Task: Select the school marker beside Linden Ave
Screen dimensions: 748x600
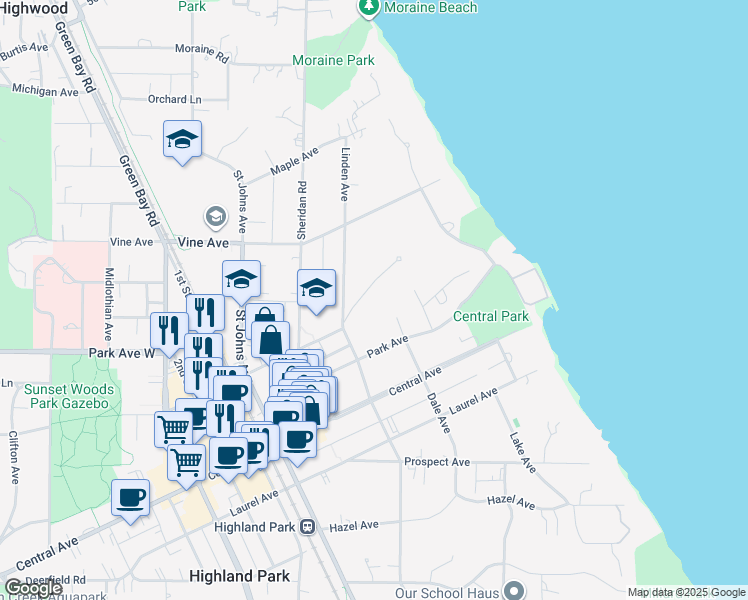Action: (x=316, y=290)
